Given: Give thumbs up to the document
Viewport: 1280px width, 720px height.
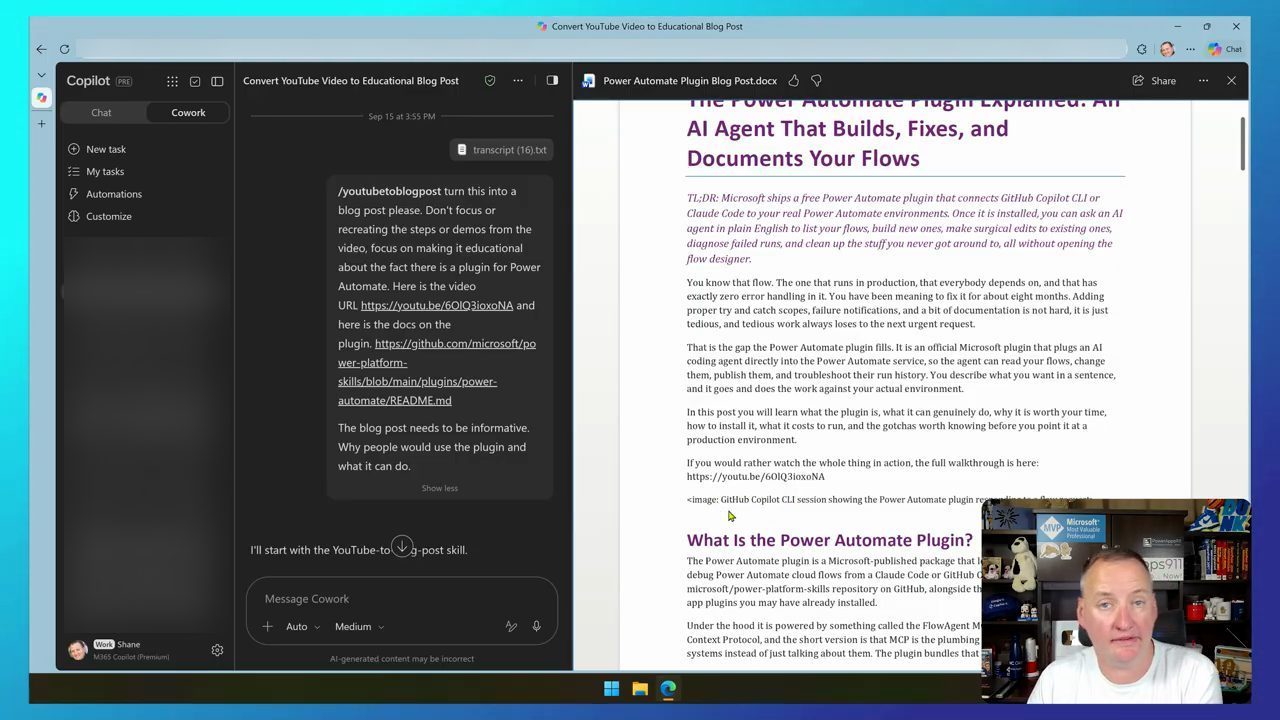Looking at the screenshot, I should (794, 81).
